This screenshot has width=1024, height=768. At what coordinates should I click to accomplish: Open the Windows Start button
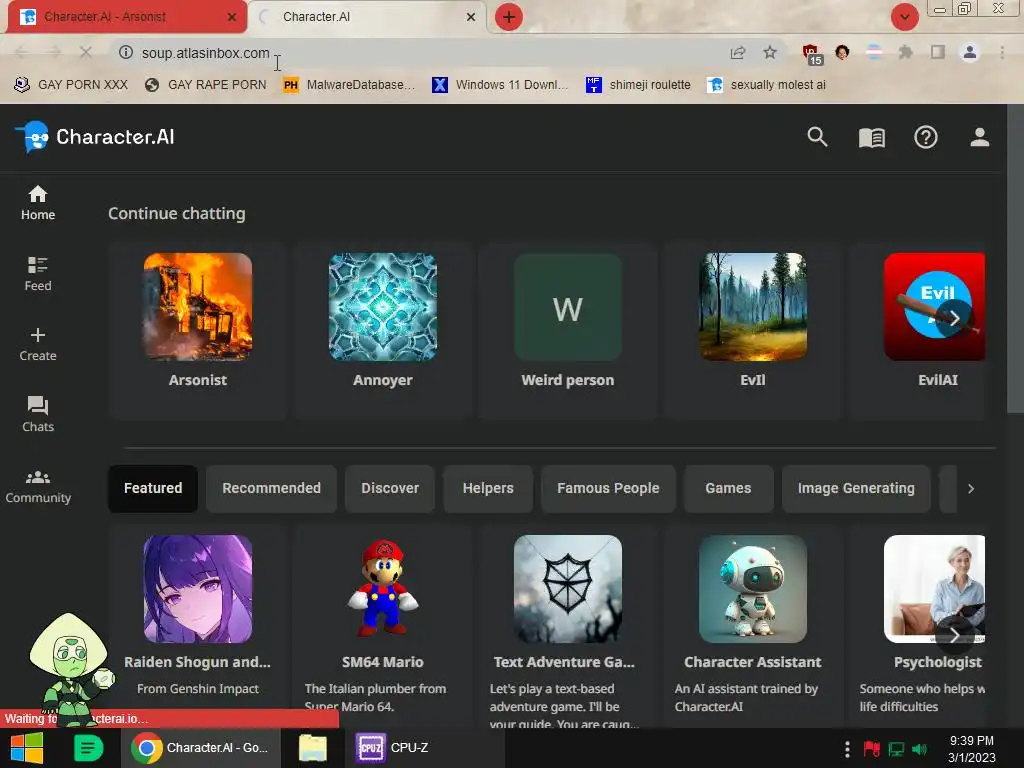27,748
